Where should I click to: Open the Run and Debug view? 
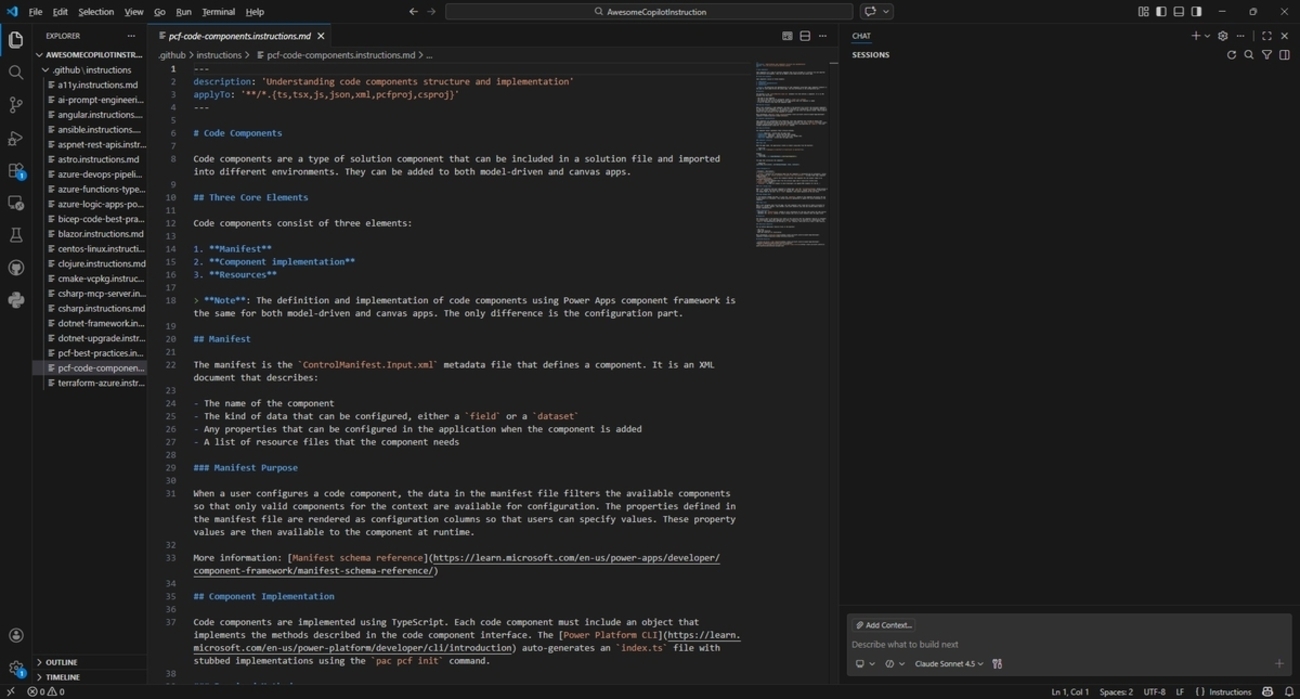[16, 138]
